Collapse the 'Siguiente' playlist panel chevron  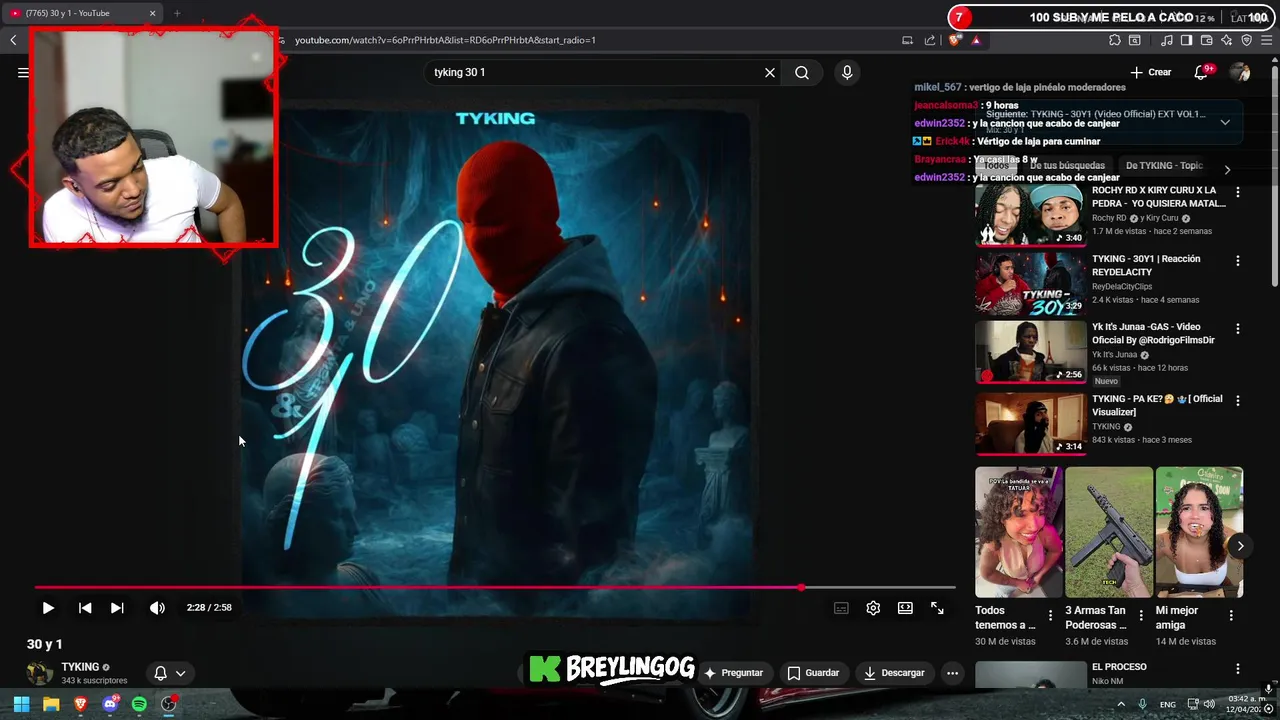pos(1225,122)
